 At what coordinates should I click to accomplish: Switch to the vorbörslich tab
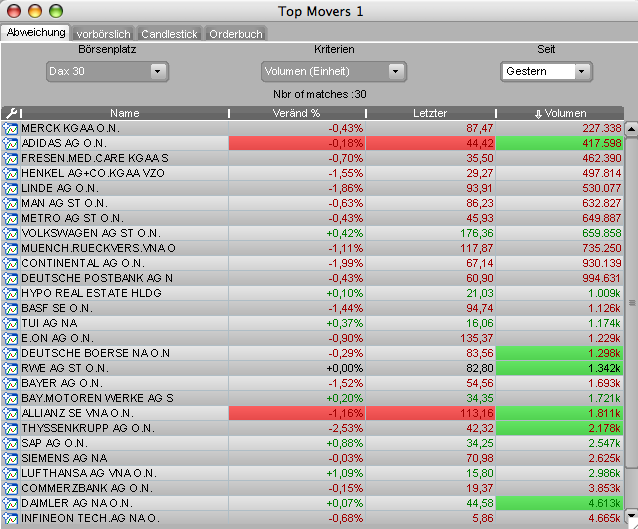(x=103, y=34)
